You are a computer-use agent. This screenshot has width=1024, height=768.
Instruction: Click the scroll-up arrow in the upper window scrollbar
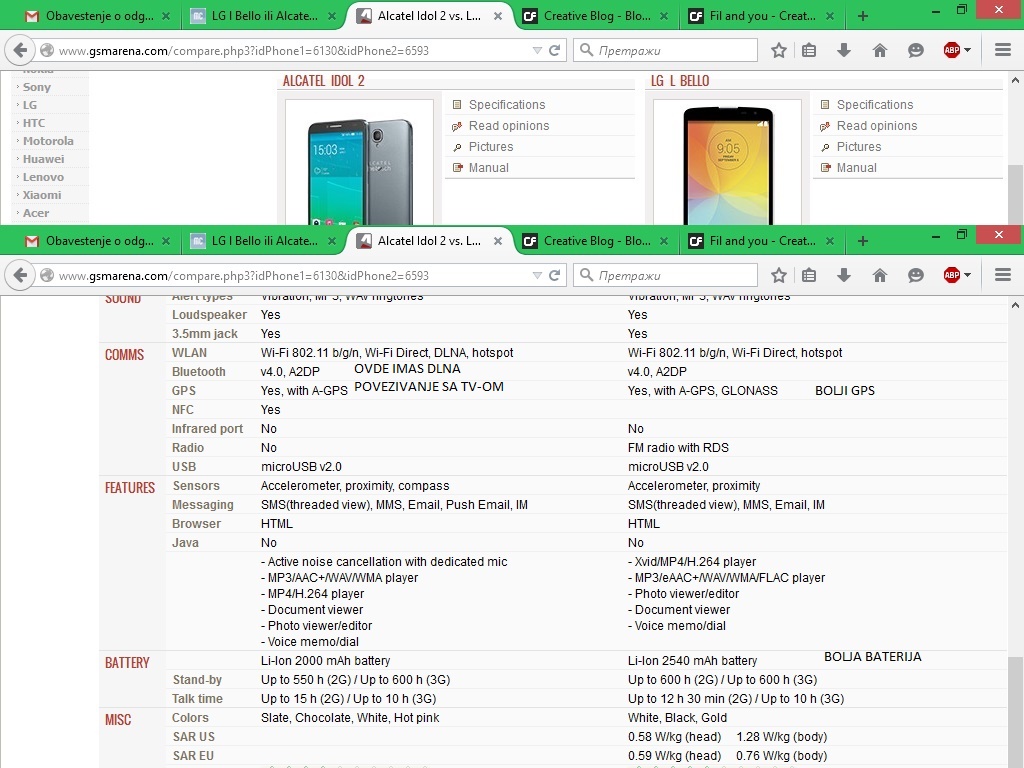[x=1015, y=80]
